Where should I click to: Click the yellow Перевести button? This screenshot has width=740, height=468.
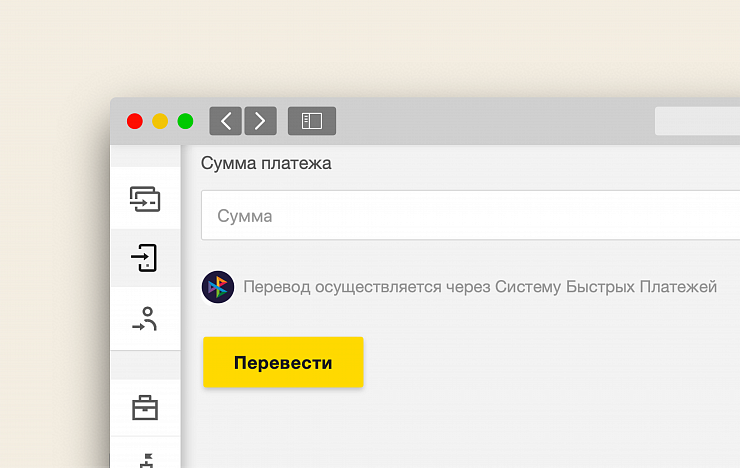pyautogui.click(x=283, y=362)
